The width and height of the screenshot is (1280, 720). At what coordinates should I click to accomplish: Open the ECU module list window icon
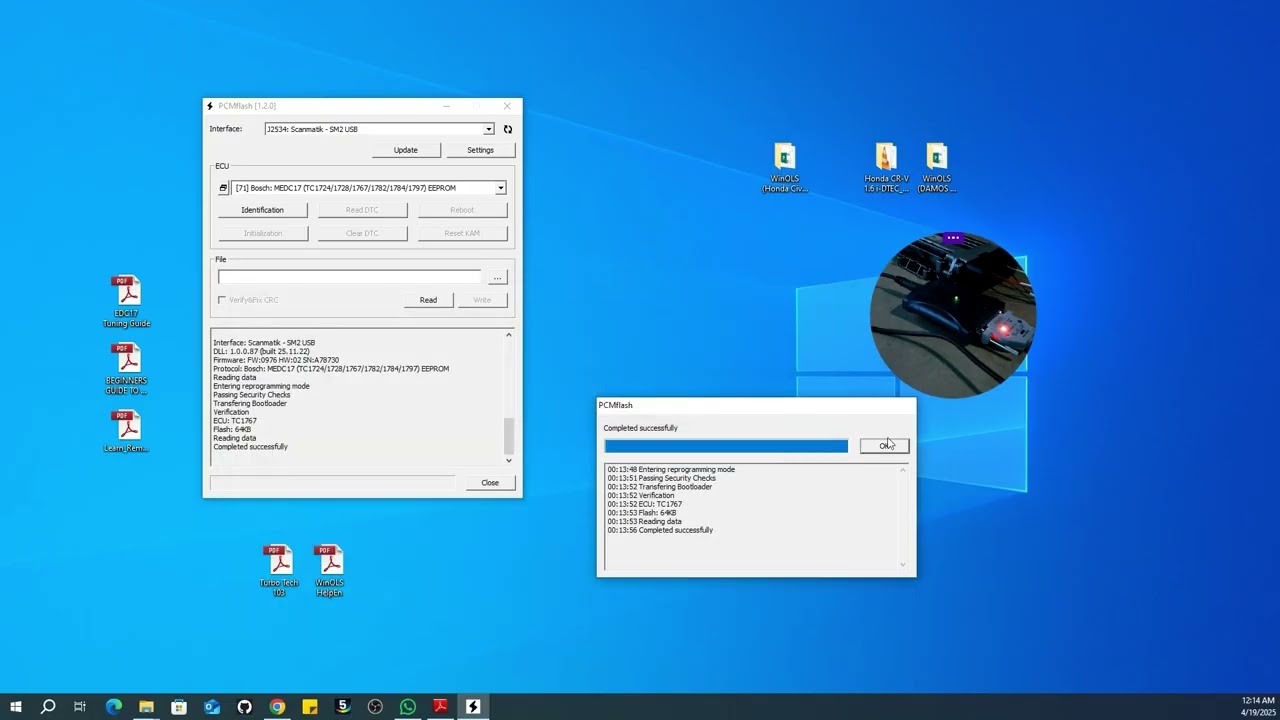pos(223,188)
